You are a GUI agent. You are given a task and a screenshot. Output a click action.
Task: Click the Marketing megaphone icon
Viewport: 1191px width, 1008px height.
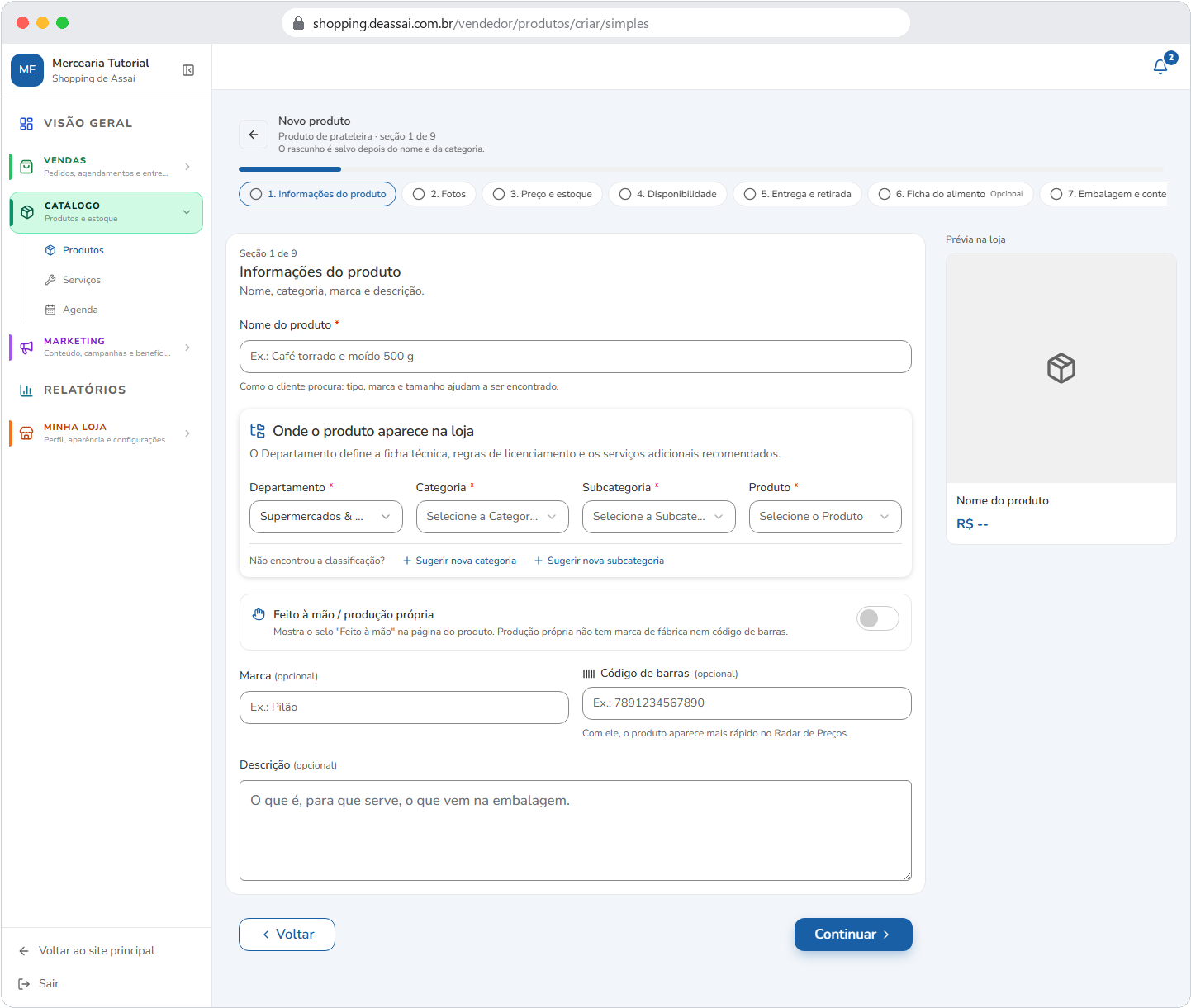(26, 347)
